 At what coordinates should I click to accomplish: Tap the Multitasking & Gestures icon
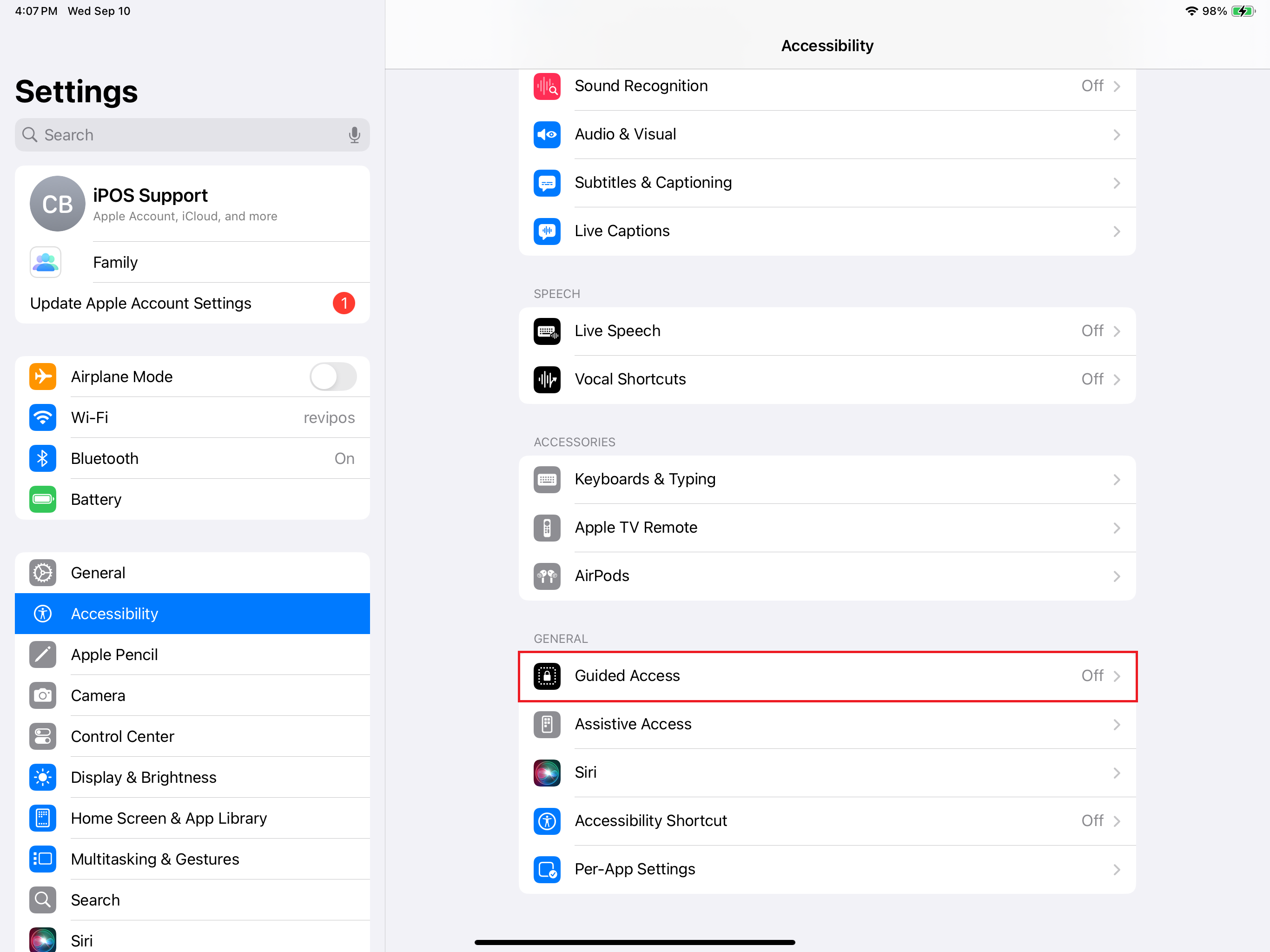pyautogui.click(x=42, y=859)
